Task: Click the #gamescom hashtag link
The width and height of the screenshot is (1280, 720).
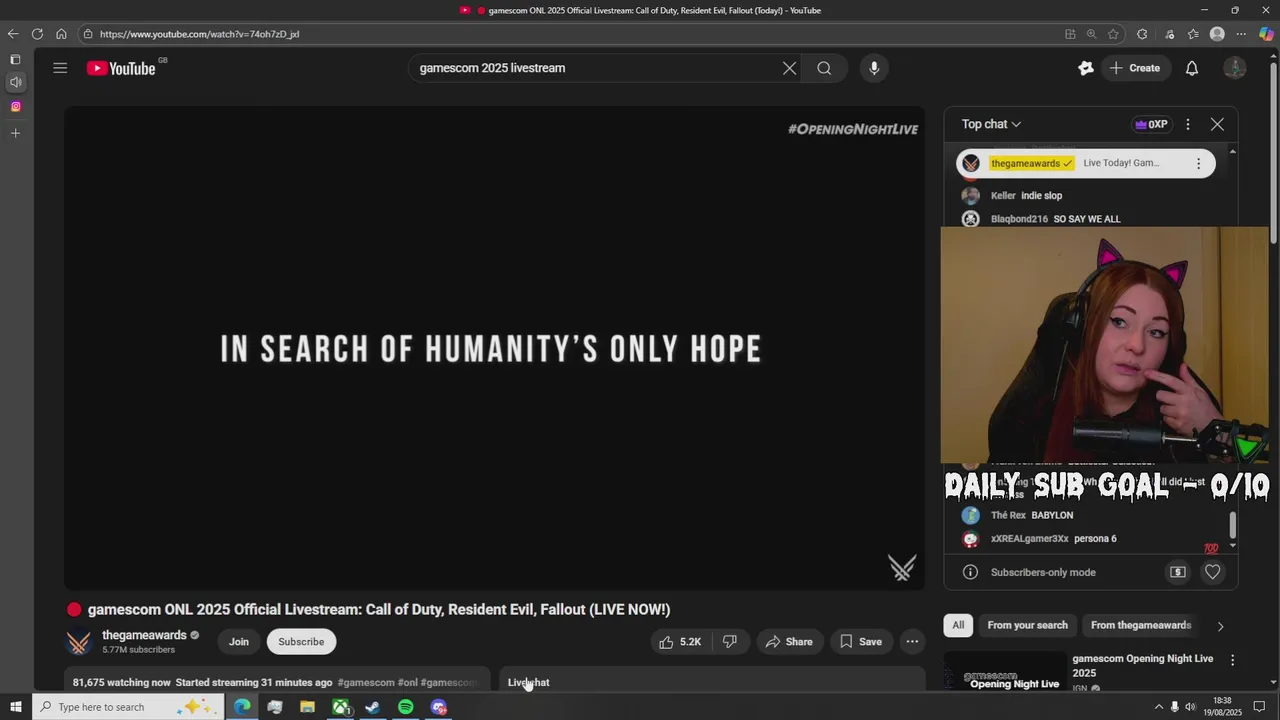Action: pyautogui.click(x=366, y=683)
